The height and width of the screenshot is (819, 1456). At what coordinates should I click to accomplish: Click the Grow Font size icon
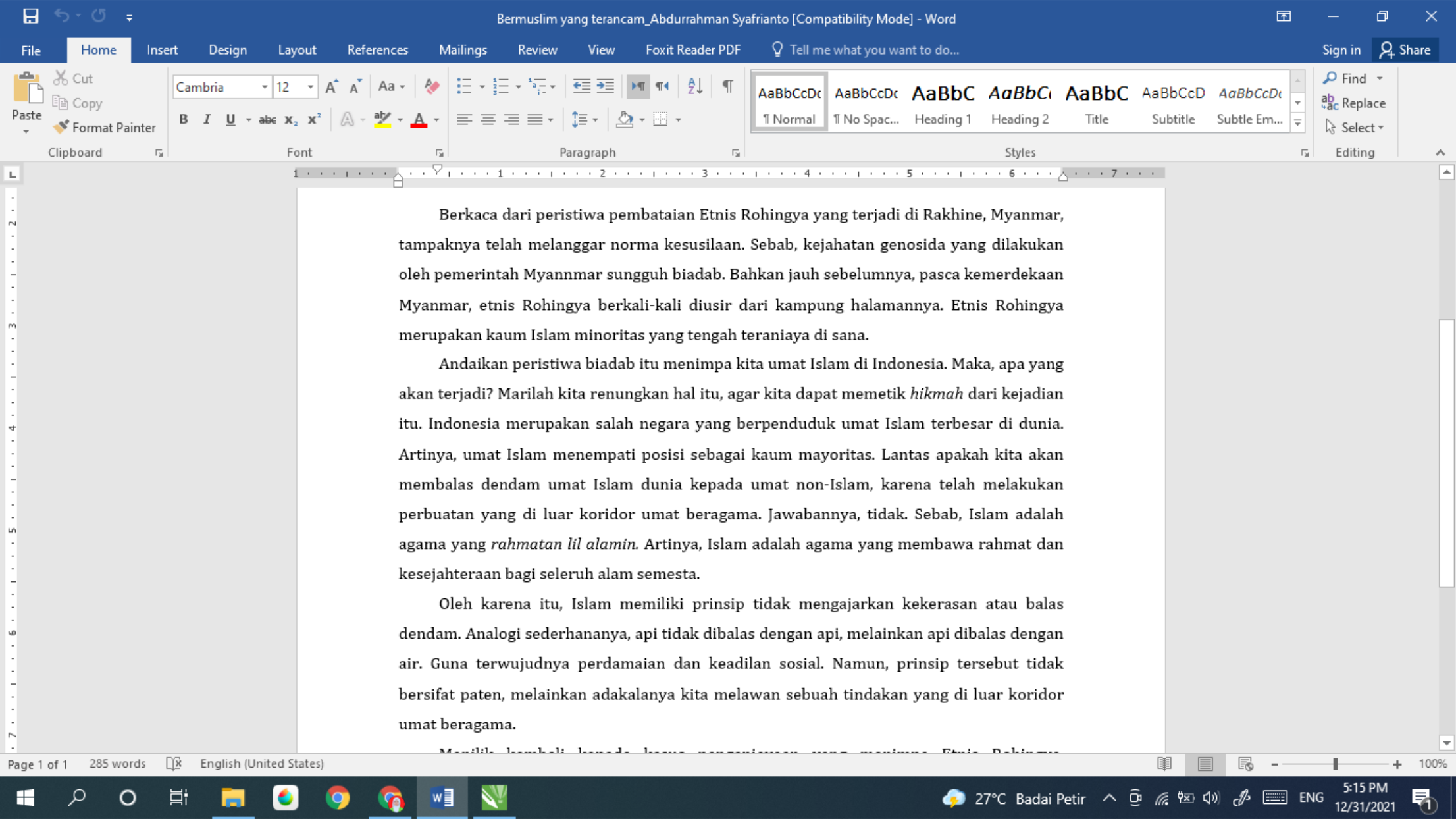pyautogui.click(x=332, y=86)
